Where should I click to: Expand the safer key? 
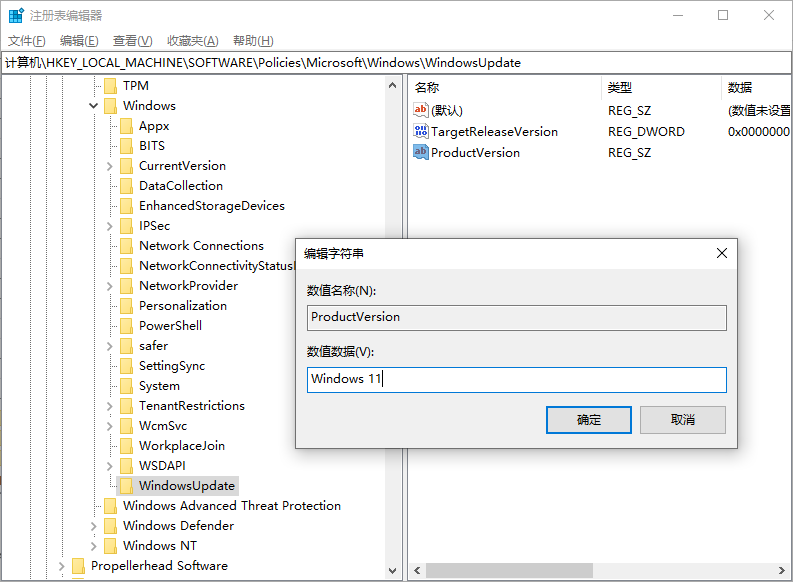pos(110,346)
